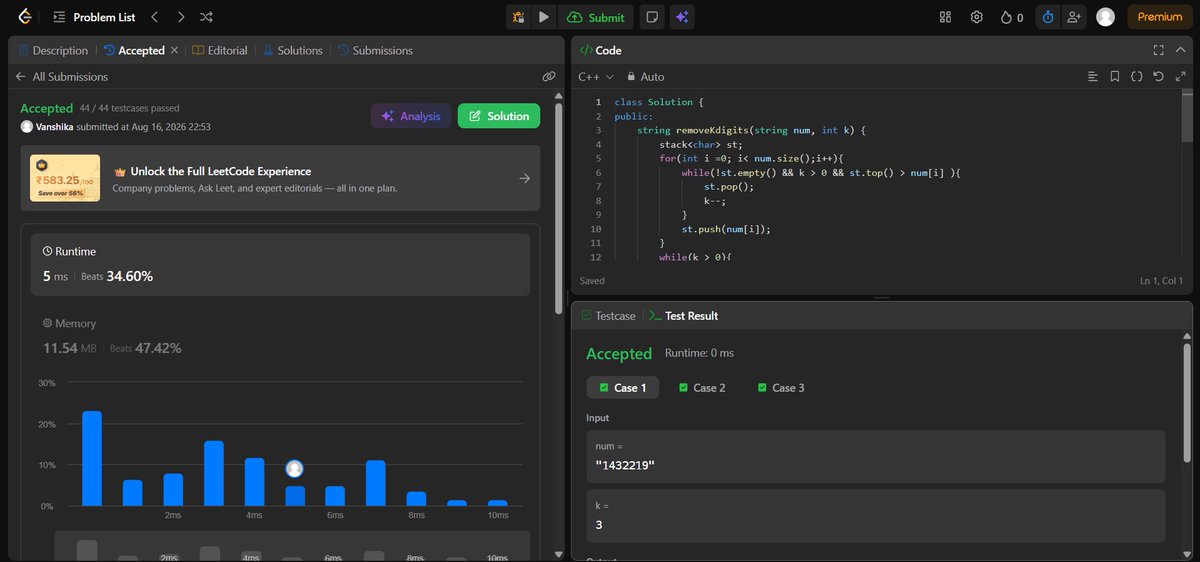Toggle the timer stopwatch icon
Image resolution: width=1200 pixels, height=562 pixels.
1048,17
